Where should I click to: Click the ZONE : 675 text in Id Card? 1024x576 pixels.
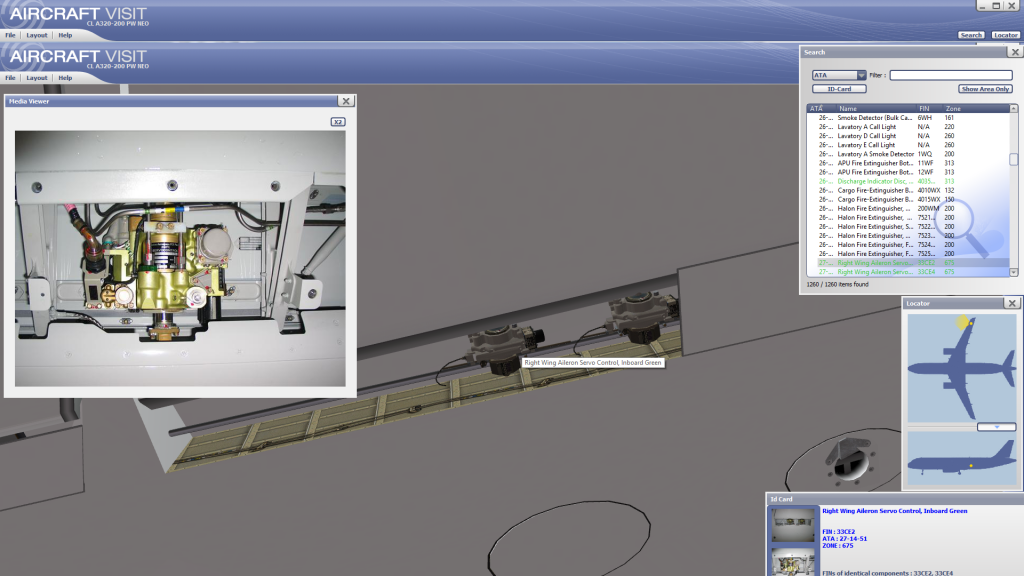pyautogui.click(x=838, y=546)
